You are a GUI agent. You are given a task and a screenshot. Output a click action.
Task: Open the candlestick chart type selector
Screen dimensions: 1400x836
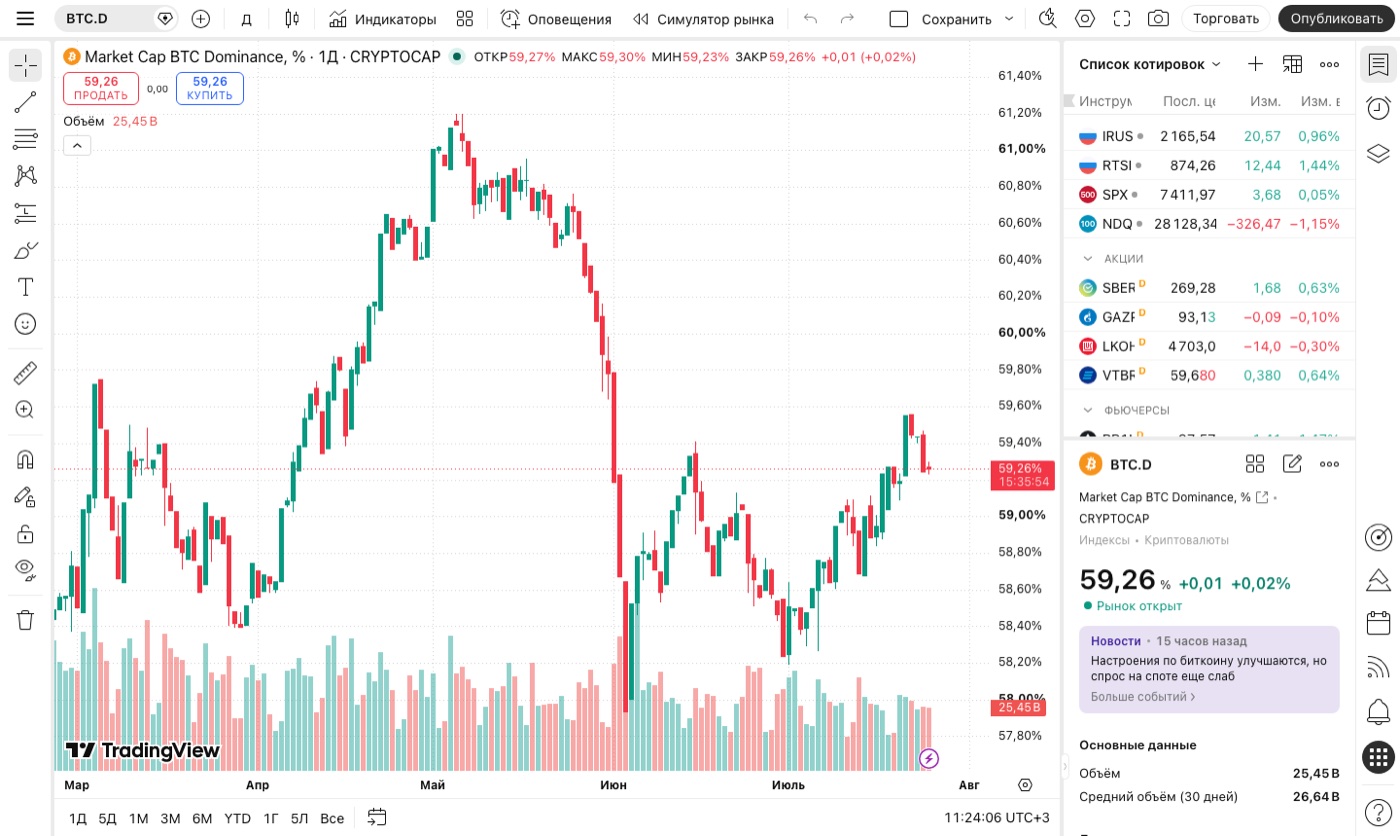[x=292, y=19]
